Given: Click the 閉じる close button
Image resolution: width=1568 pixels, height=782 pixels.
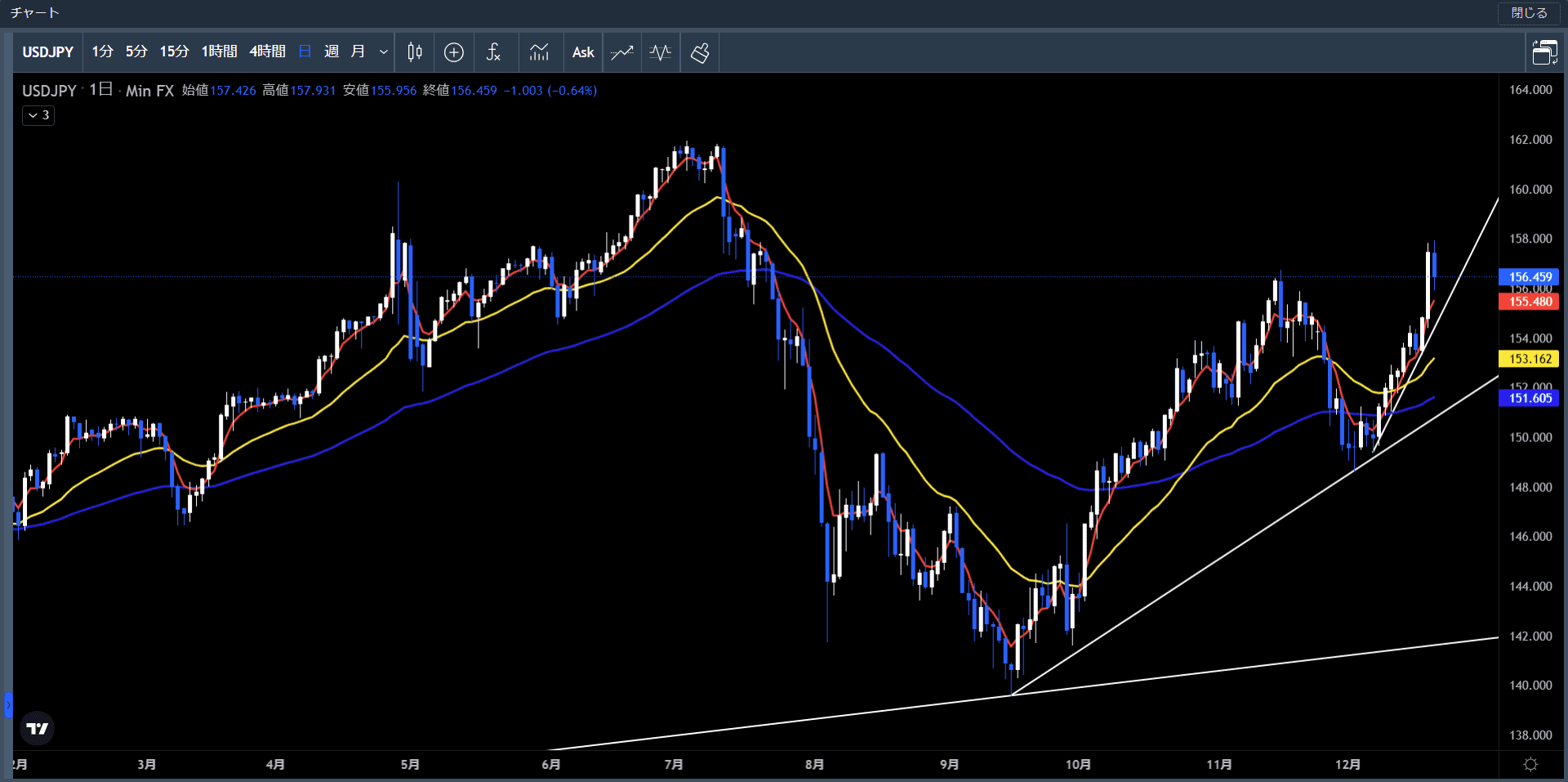Looking at the screenshot, I should pos(1529,13).
